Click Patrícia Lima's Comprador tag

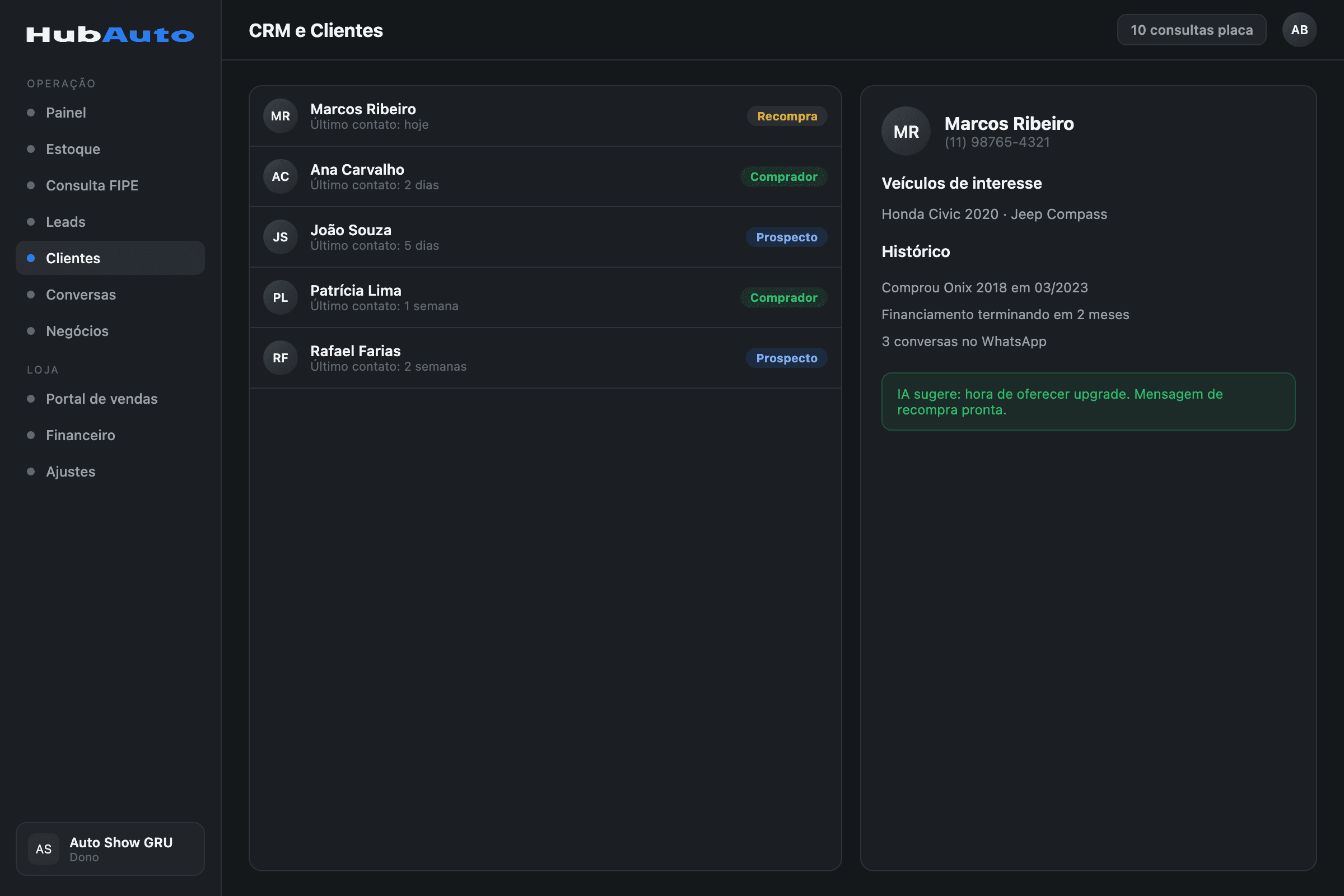click(x=783, y=298)
